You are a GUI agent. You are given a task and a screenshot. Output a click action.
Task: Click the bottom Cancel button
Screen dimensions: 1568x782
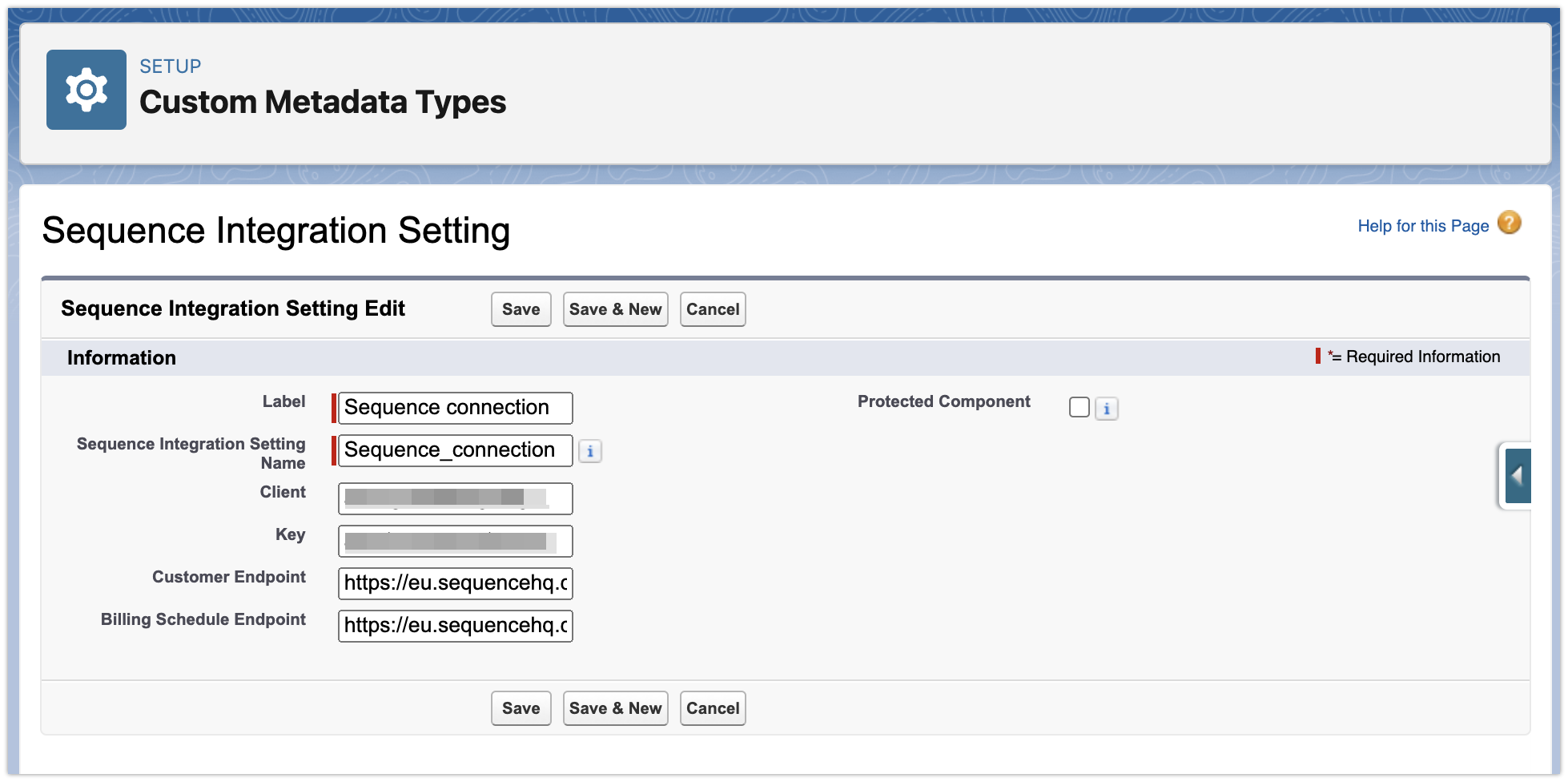[713, 708]
